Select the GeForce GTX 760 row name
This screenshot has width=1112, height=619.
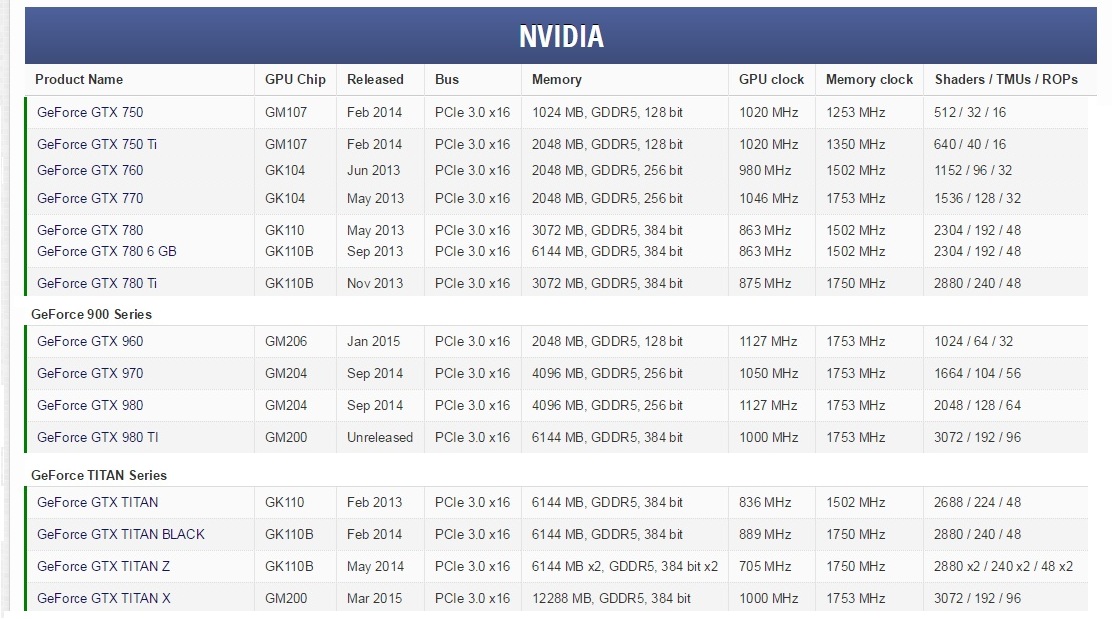[x=90, y=170]
